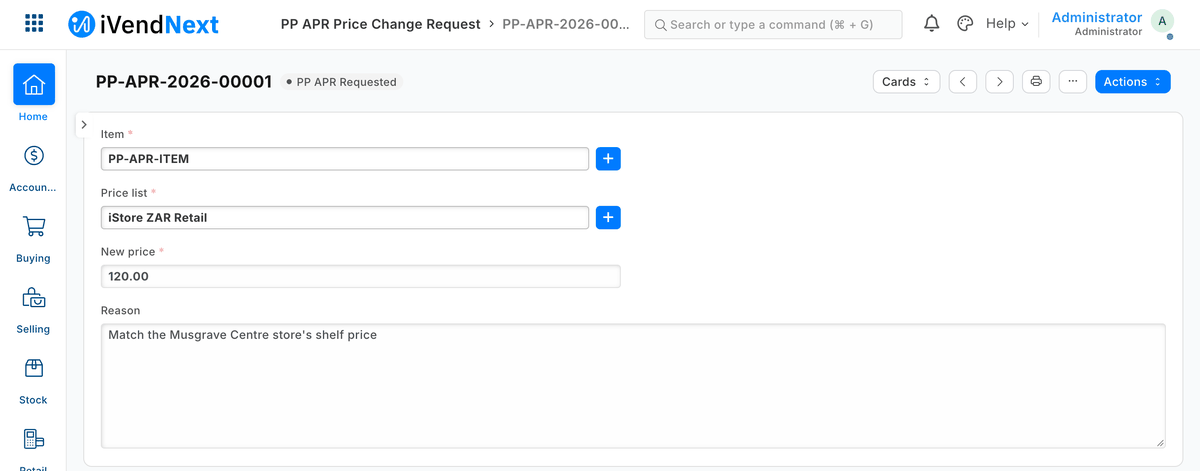Image resolution: width=1200 pixels, height=471 pixels.
Task: Open the Cards view dropdown
Action: (x=906, y=82)
